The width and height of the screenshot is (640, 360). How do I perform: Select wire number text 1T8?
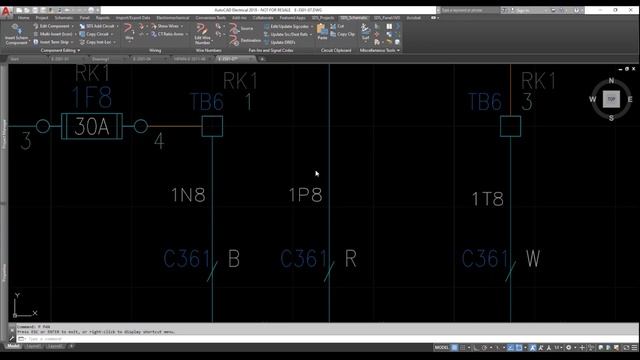488,199
